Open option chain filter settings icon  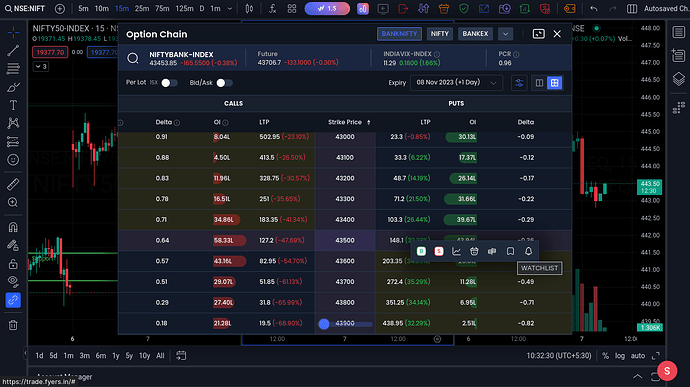click(519, 83)
